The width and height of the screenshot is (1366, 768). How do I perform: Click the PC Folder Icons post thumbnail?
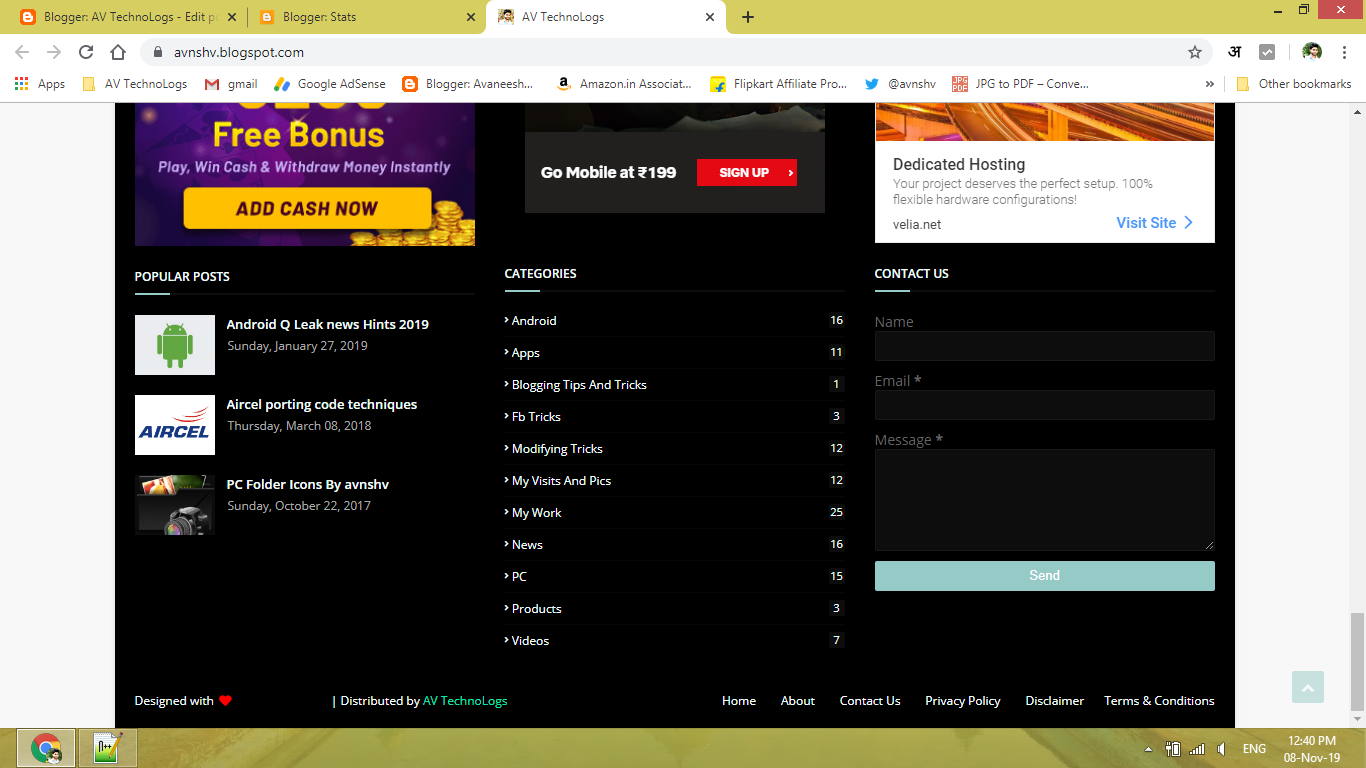pos(175,505)
